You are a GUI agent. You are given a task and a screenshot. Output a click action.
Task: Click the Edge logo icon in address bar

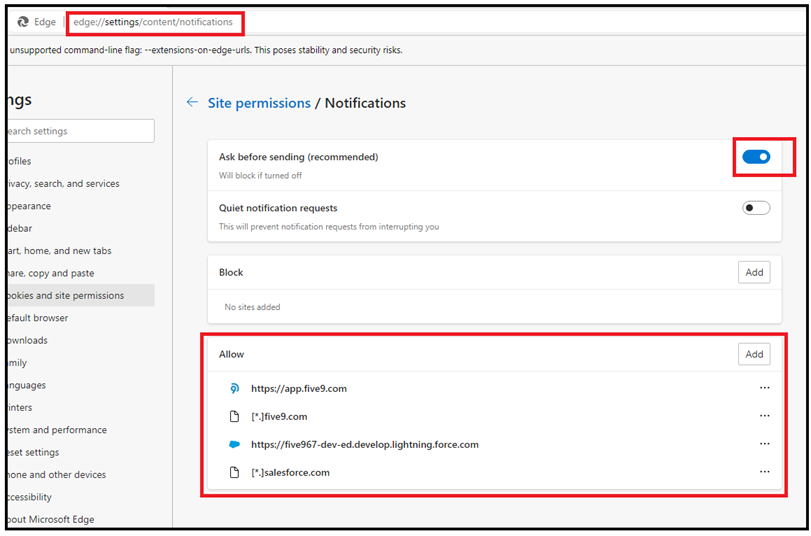pos(23,22)
